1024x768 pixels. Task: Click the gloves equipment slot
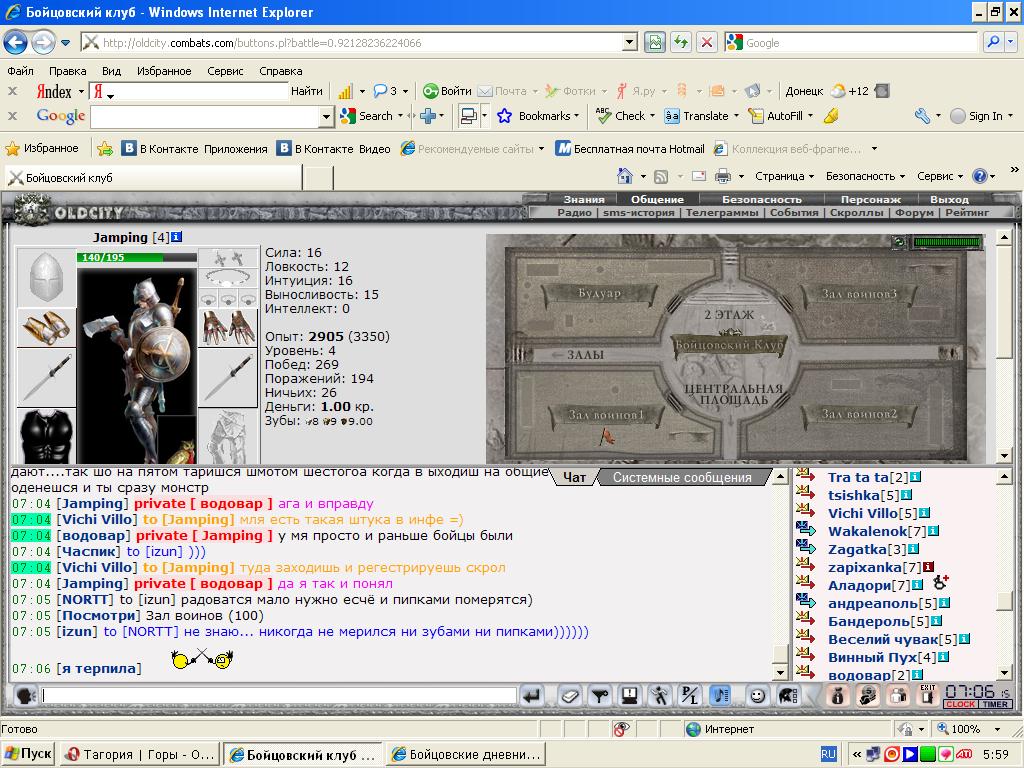click(229, 327)
